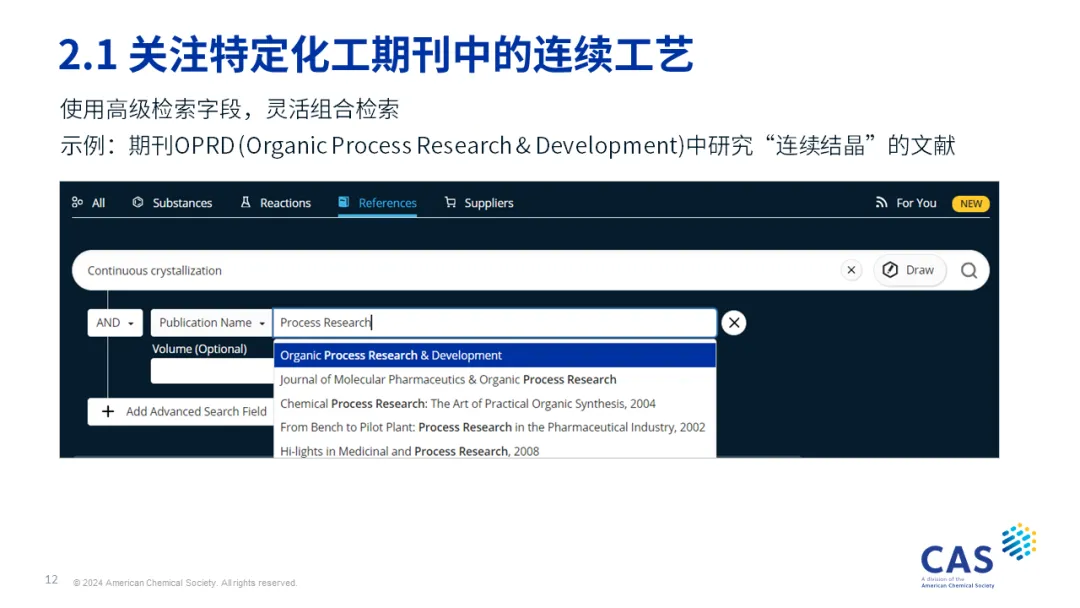This screenshot has width=1080, height=608.
Task: Remove the Publication Name search field
Action: (734, 323)
